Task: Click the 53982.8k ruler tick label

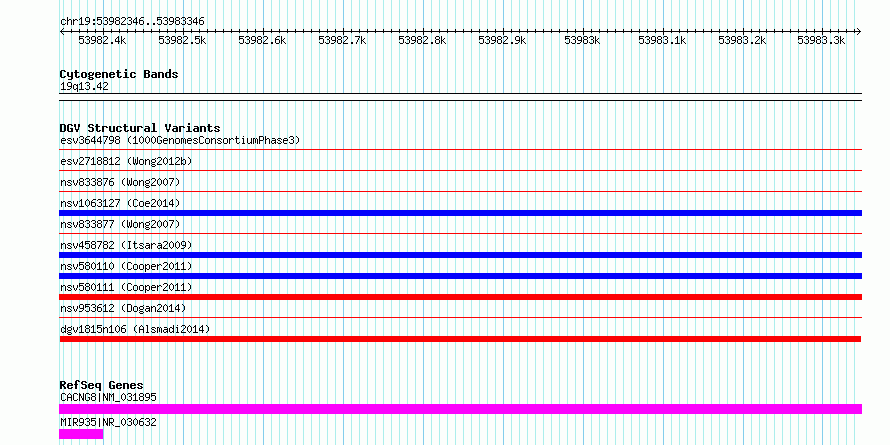Action: click(422, 40)
